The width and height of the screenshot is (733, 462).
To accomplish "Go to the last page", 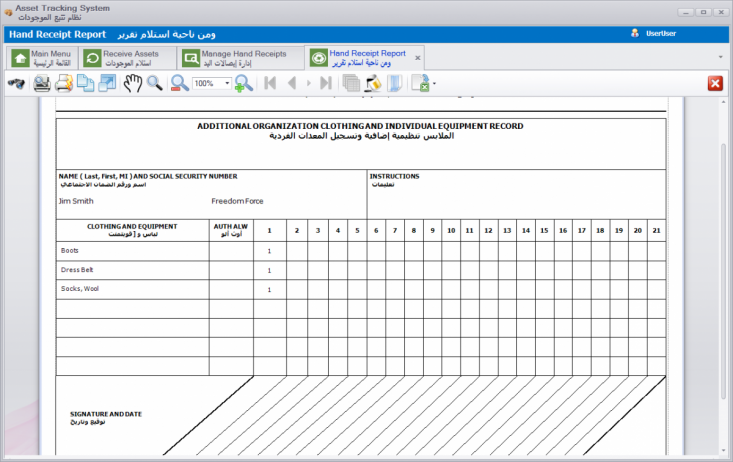I will [326, 83].
